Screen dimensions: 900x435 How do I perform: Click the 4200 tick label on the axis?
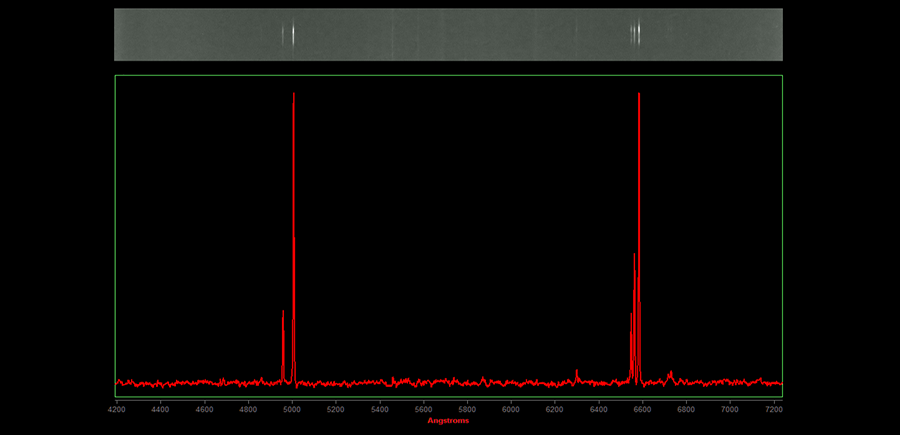click(117, 409)
